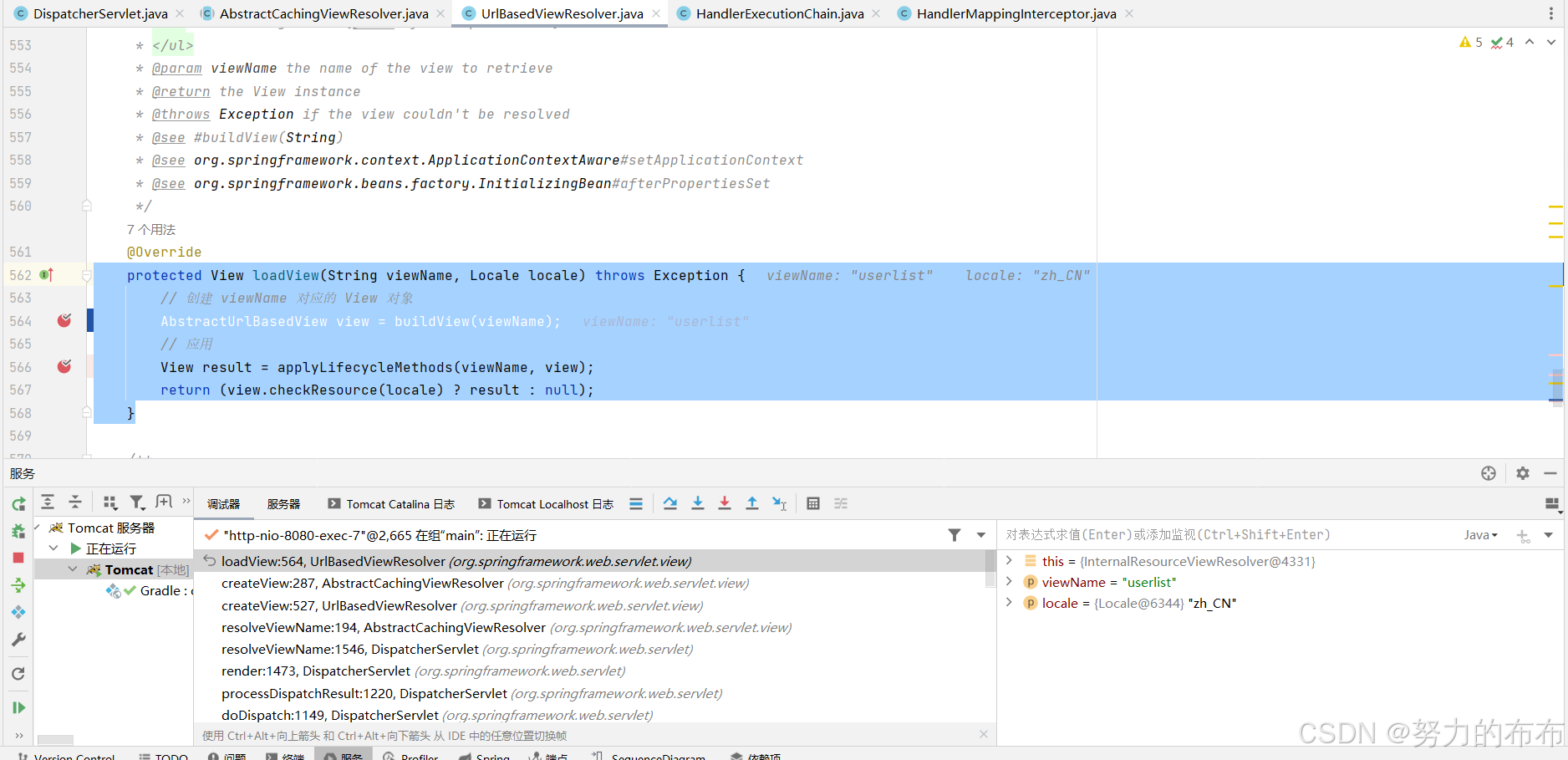Collapse the Tomcat [本地] tree node
Image resolution: width=1568 pixels, height=760 pixels.
pyautogui.click(x=73, y=569)
